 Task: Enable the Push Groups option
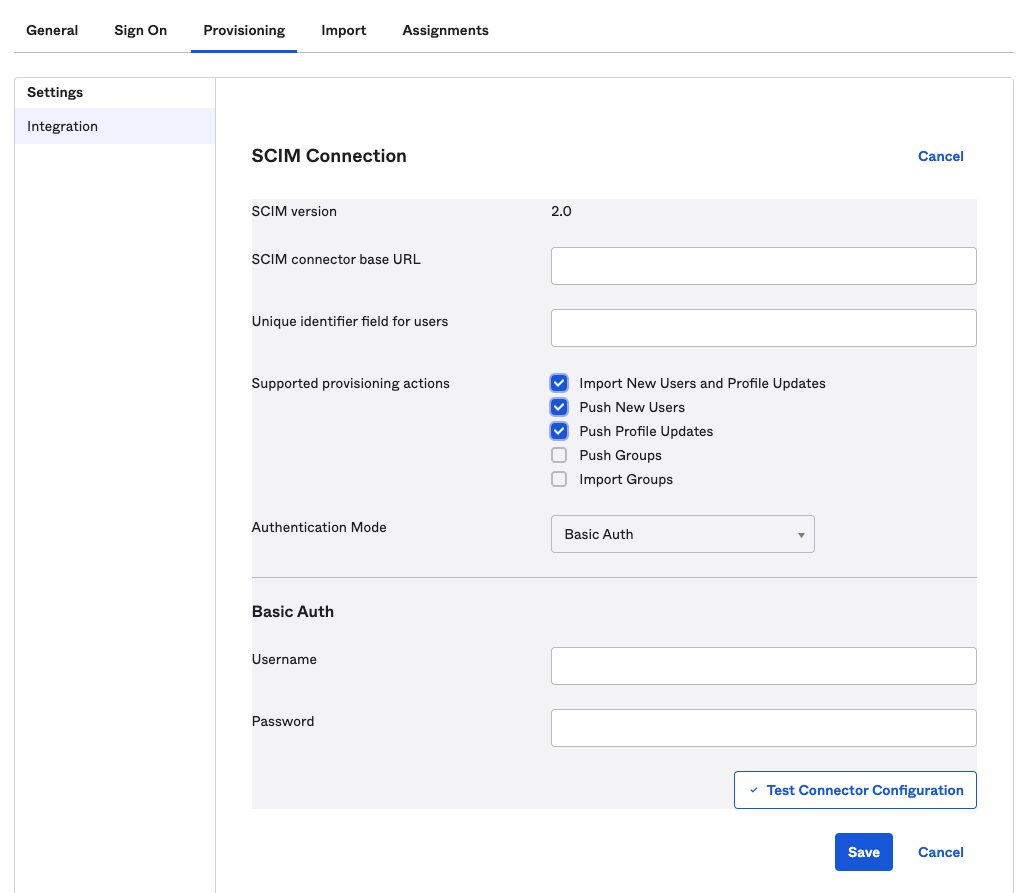click(x=558, y=454)
